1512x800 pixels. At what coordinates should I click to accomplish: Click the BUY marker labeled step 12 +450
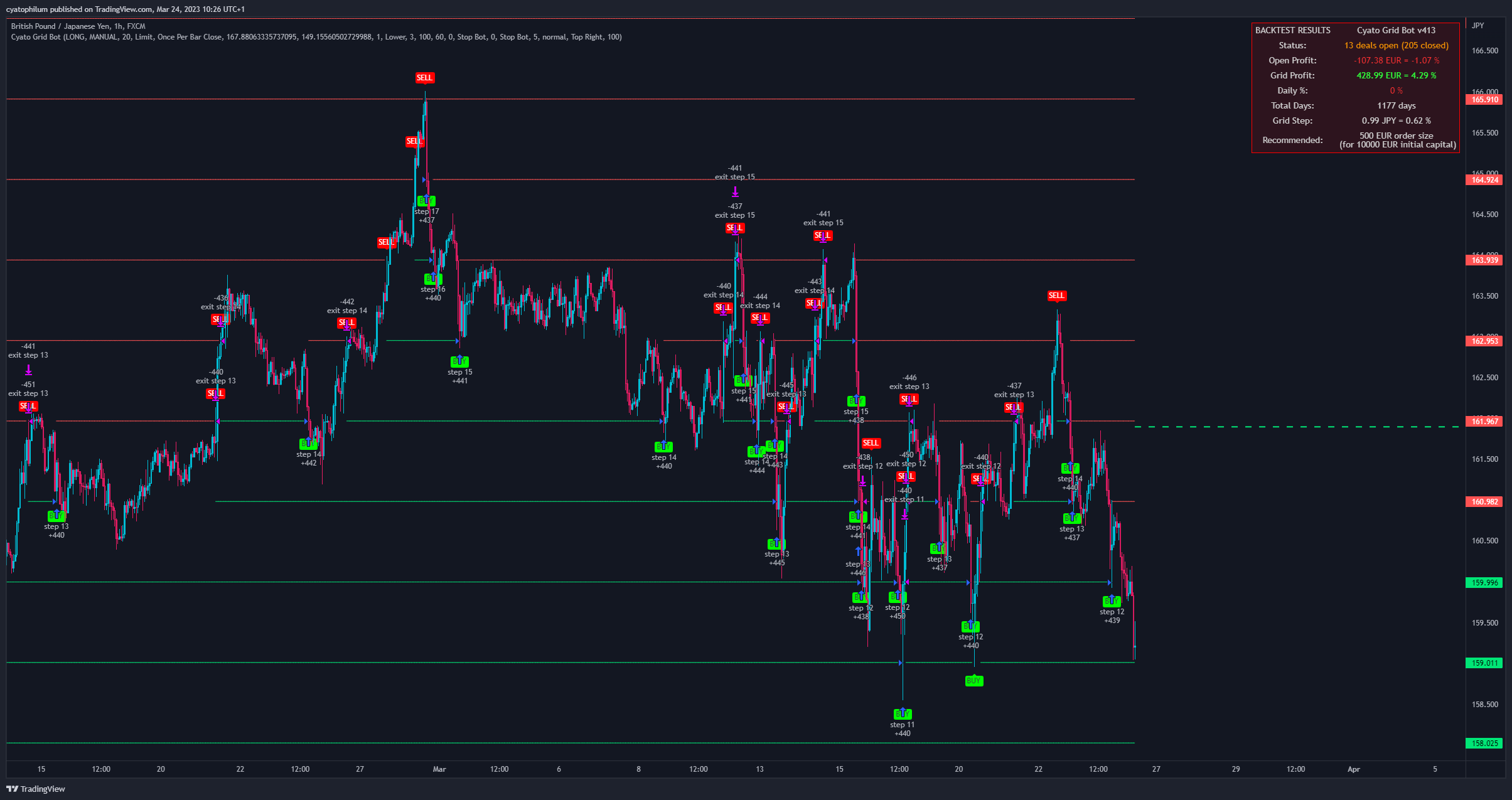(x=898, y=597)
